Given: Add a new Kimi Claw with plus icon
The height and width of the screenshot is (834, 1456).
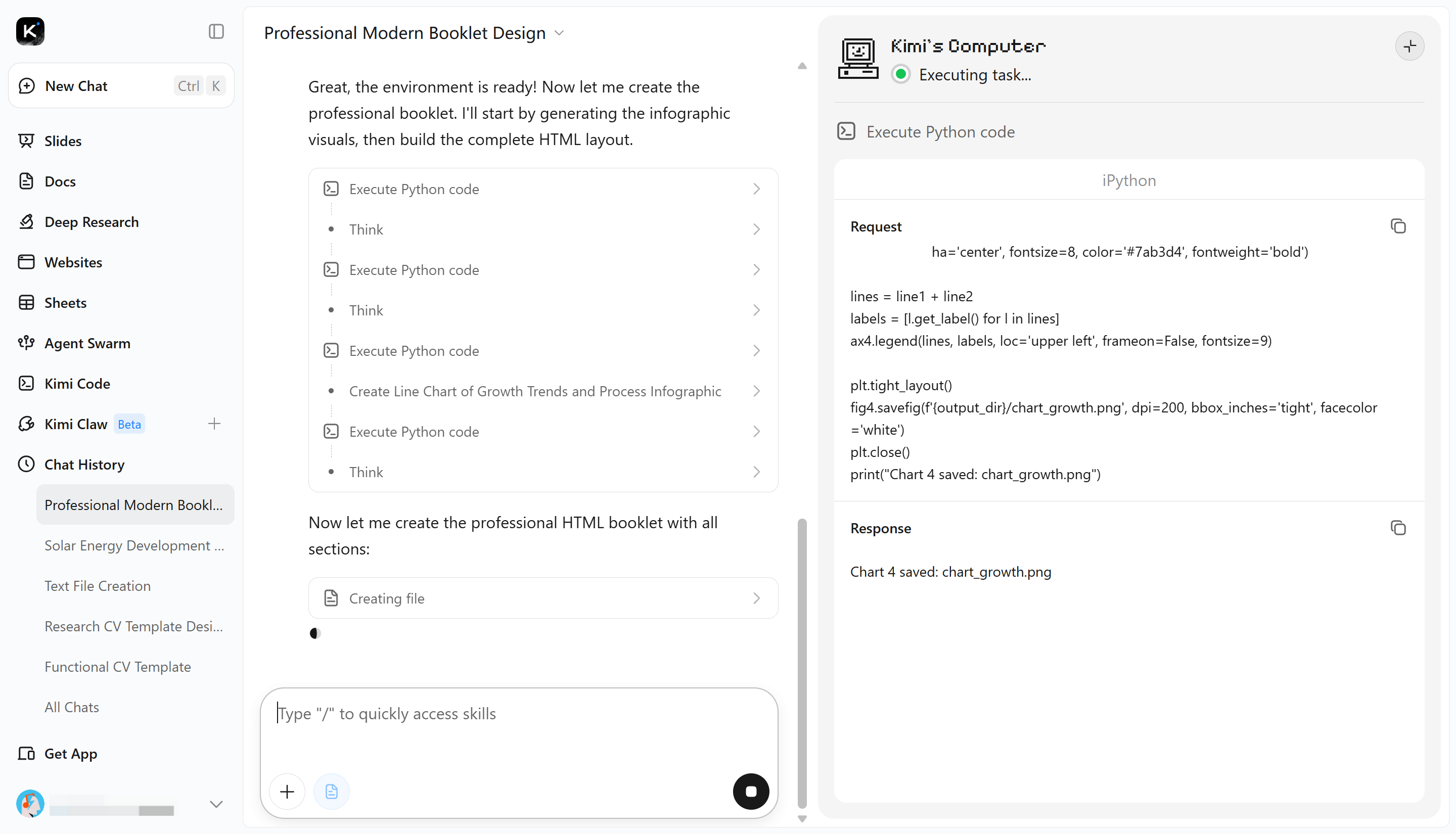Looking at the screenshot, I should pyautogui.click(x=214, y=424).
